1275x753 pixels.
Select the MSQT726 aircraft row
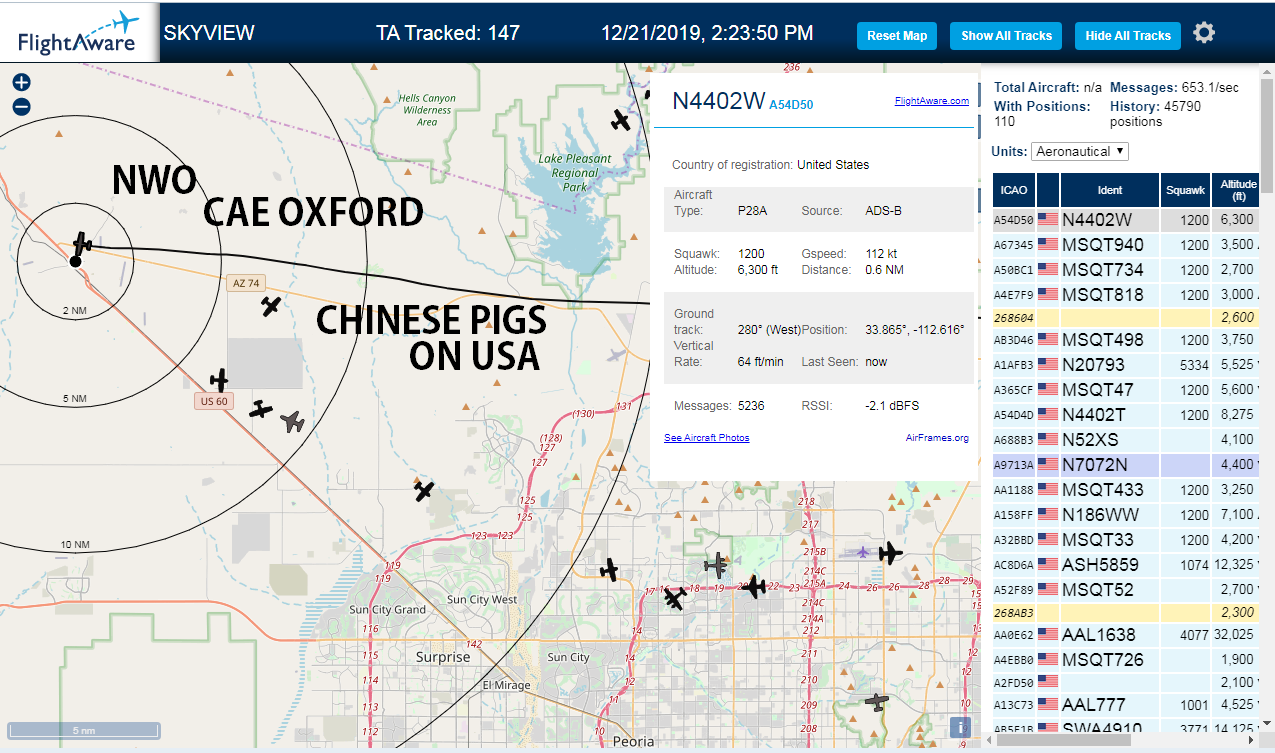(1126, 659)
